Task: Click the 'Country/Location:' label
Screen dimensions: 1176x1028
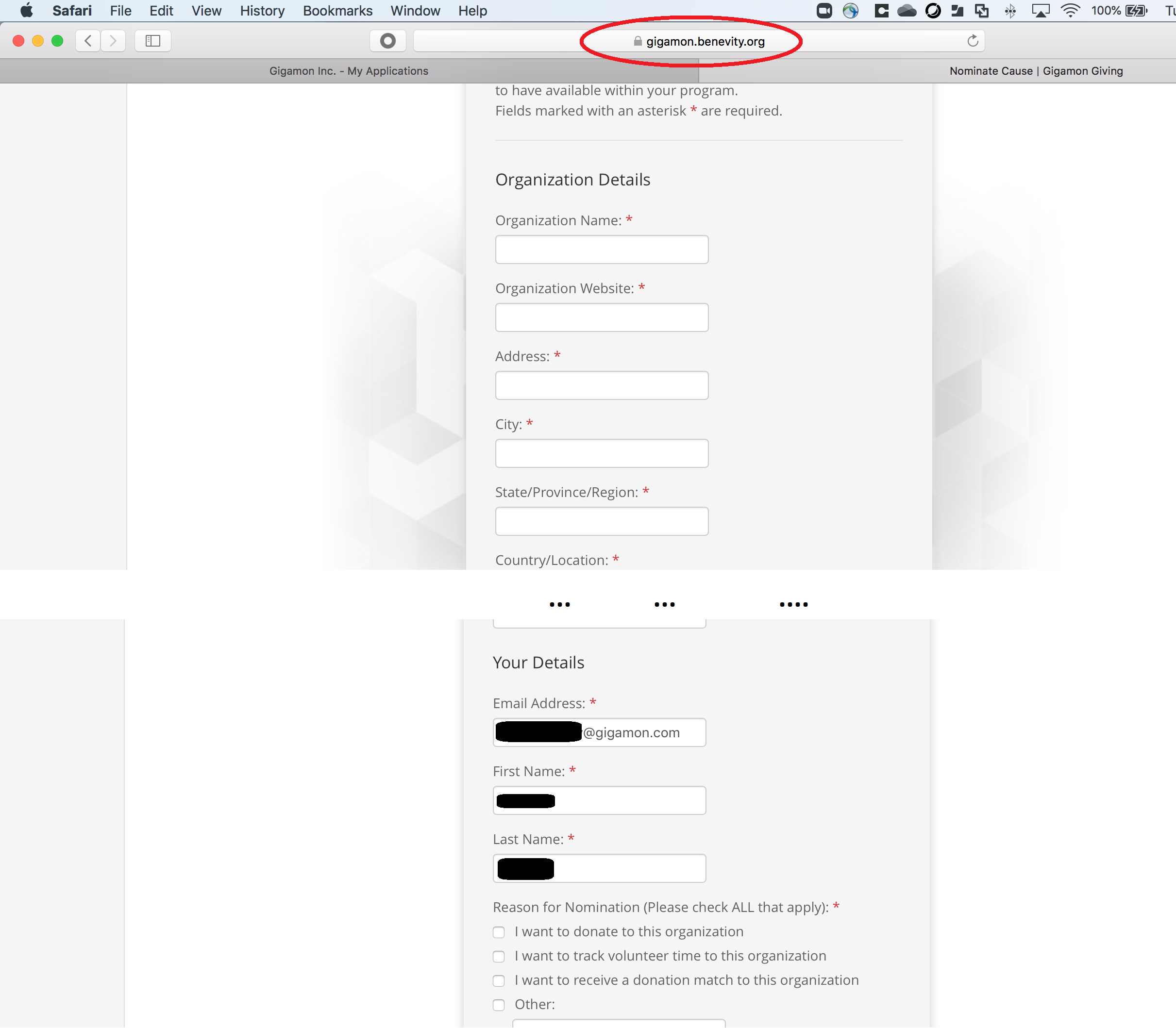Action: click(552, 561)
